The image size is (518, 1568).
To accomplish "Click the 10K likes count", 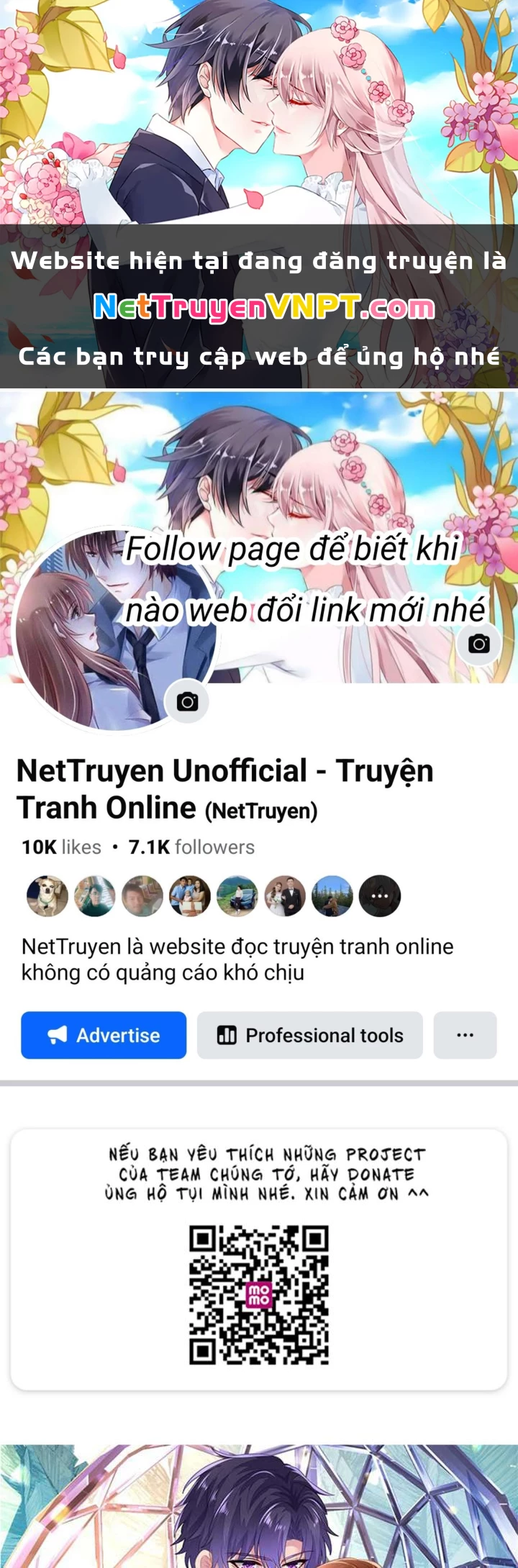I will [x=61, y=847].
